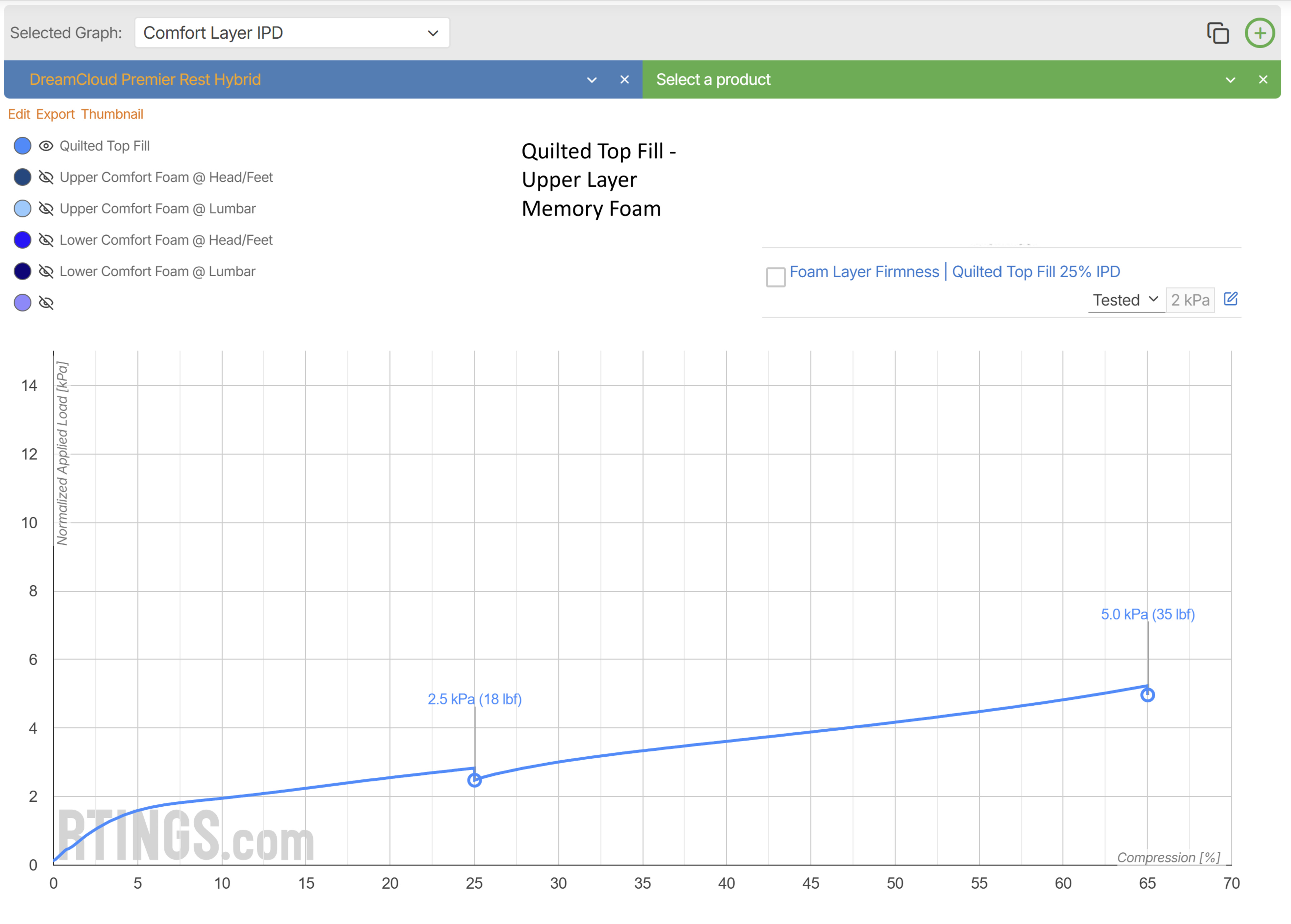Show Lower Comfort Foam @ Head/Feet series
The image size is (1291, 924).
(x=46, y=240)
